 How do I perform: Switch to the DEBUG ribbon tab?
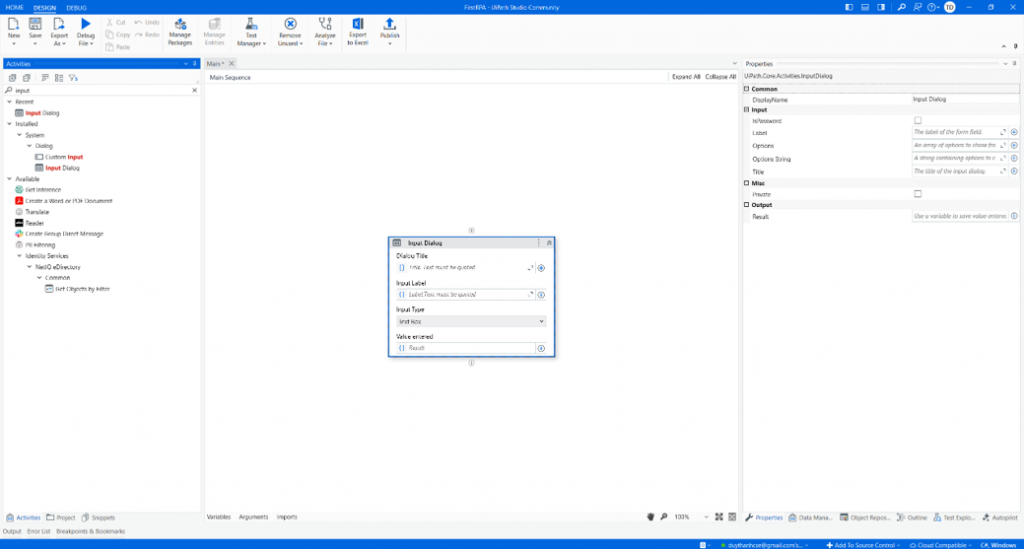pyautogui.click(x=76, y=8)
